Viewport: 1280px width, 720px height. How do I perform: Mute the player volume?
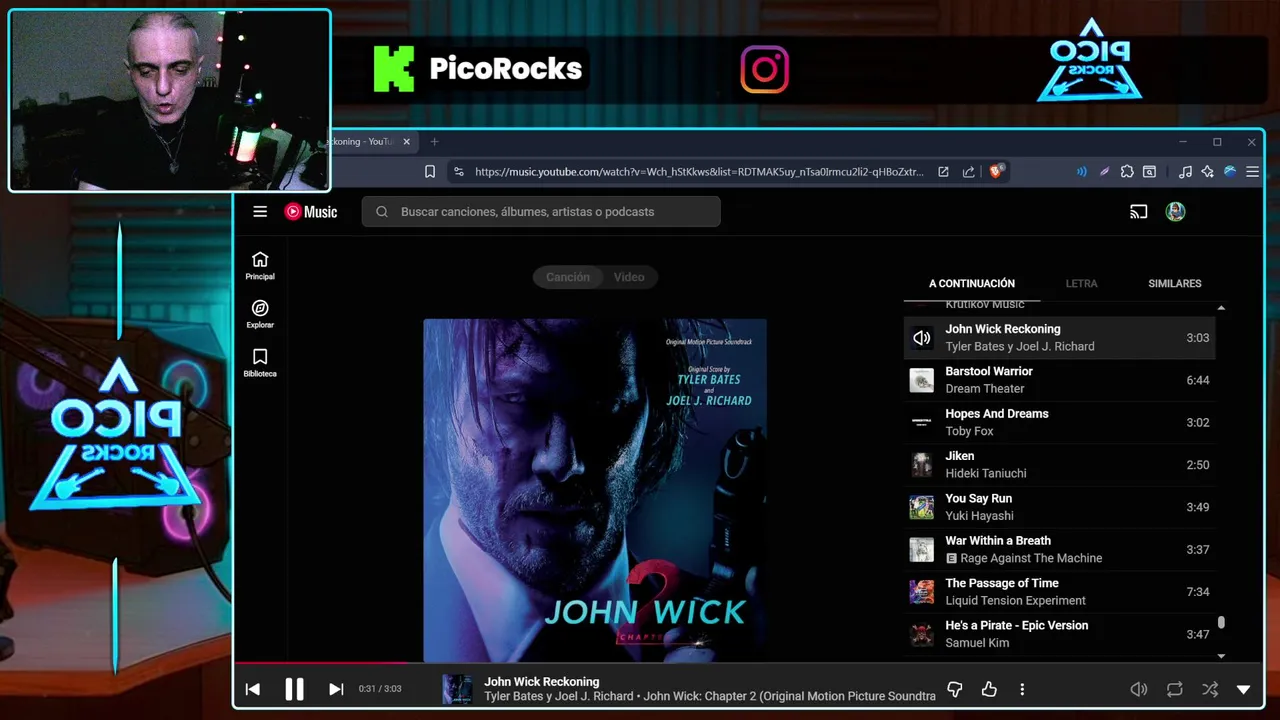(1139, 689)
